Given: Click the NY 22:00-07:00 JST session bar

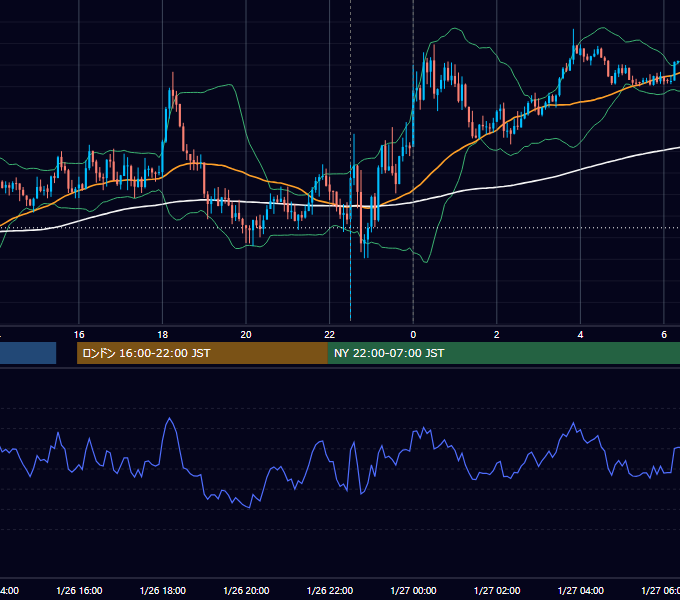Looking at the screenshot, I should pos(503,353).
